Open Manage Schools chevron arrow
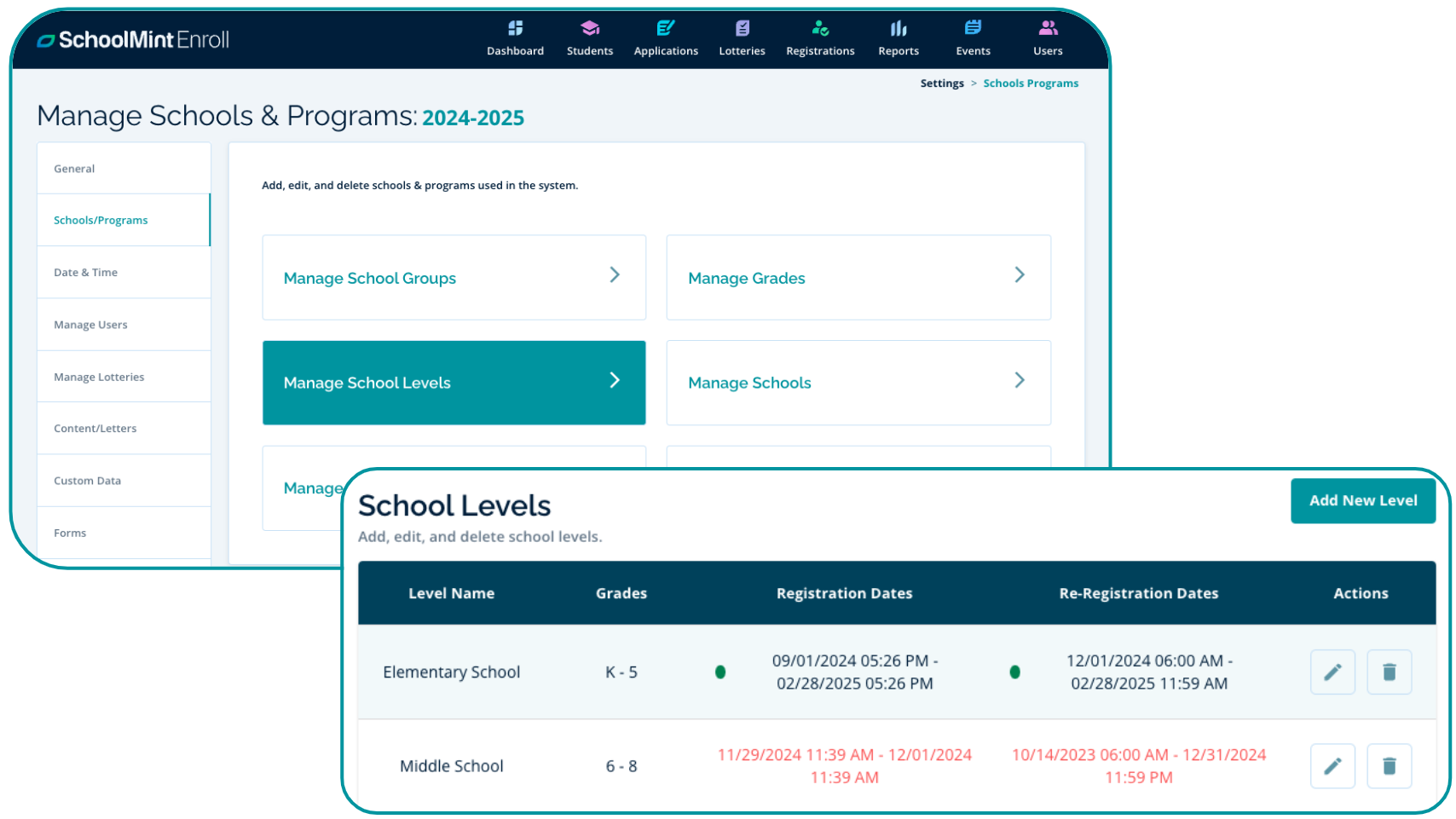Screen dimensions: 1456x819 click(1020, 381)
